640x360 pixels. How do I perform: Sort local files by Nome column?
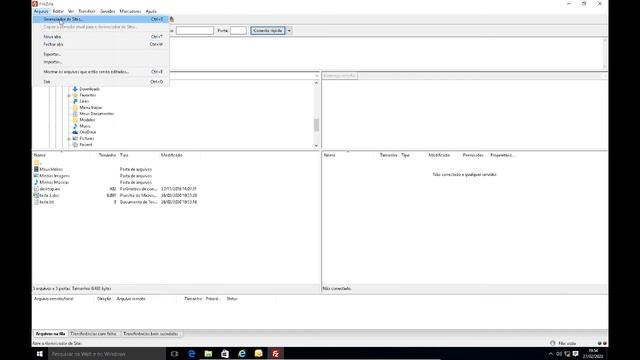coord(40,155)
